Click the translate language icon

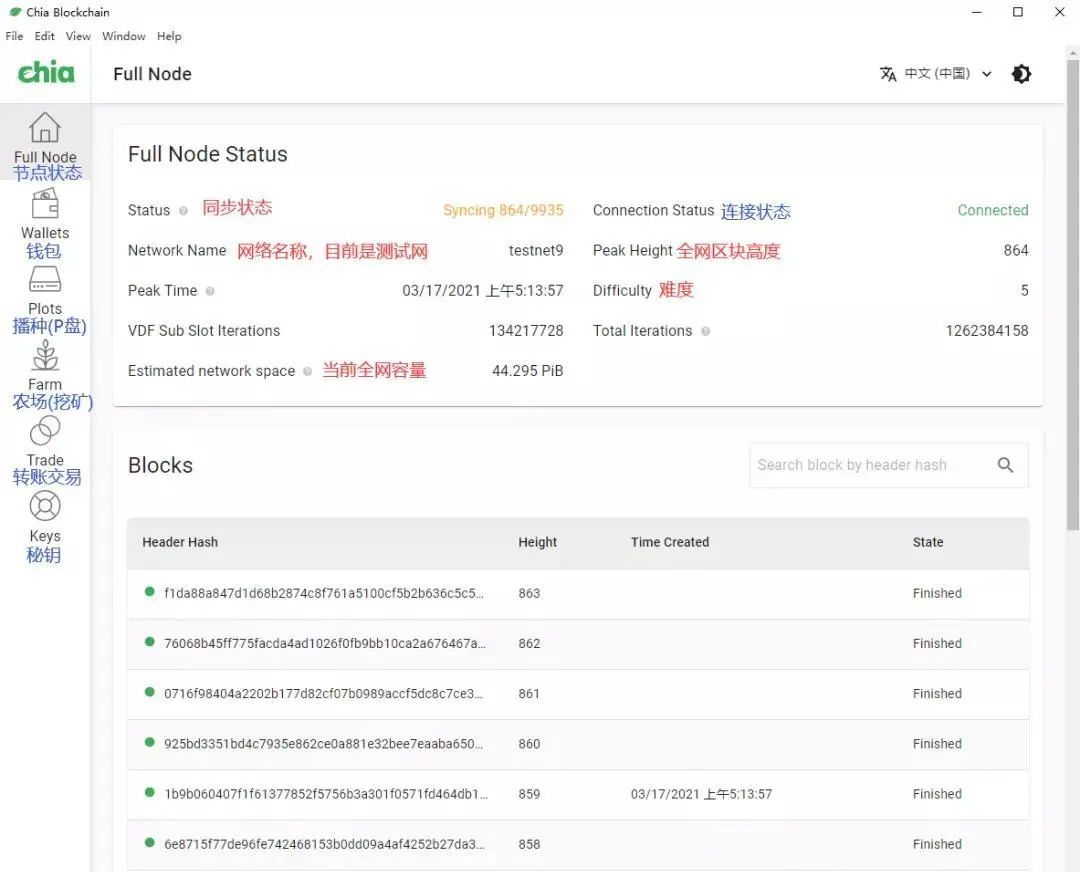[888, 74]
